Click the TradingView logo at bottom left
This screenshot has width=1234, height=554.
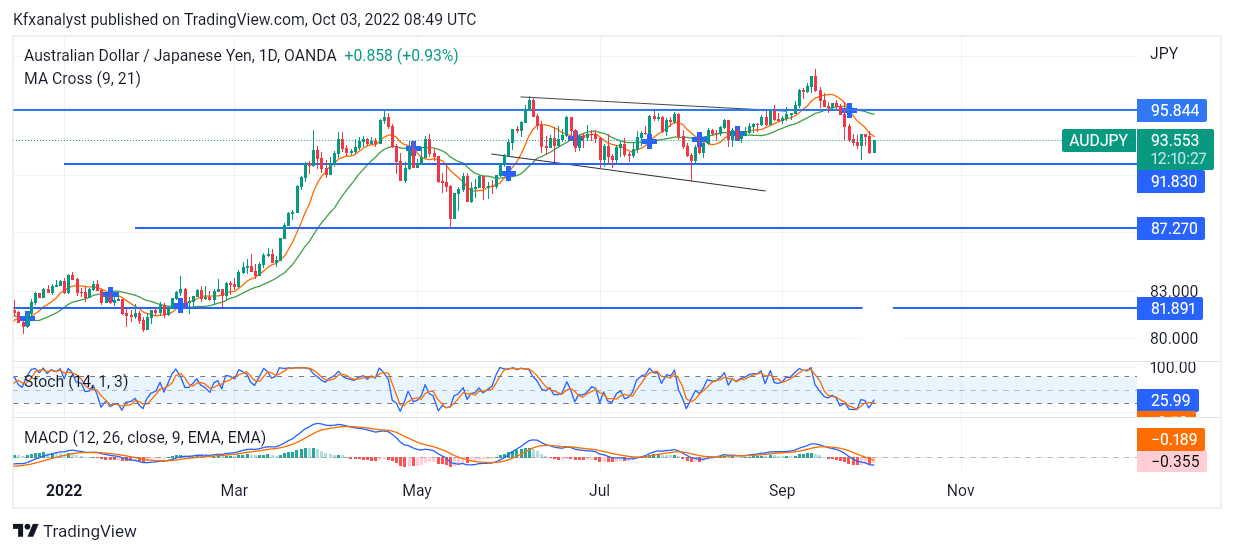[x=75, y=531]
